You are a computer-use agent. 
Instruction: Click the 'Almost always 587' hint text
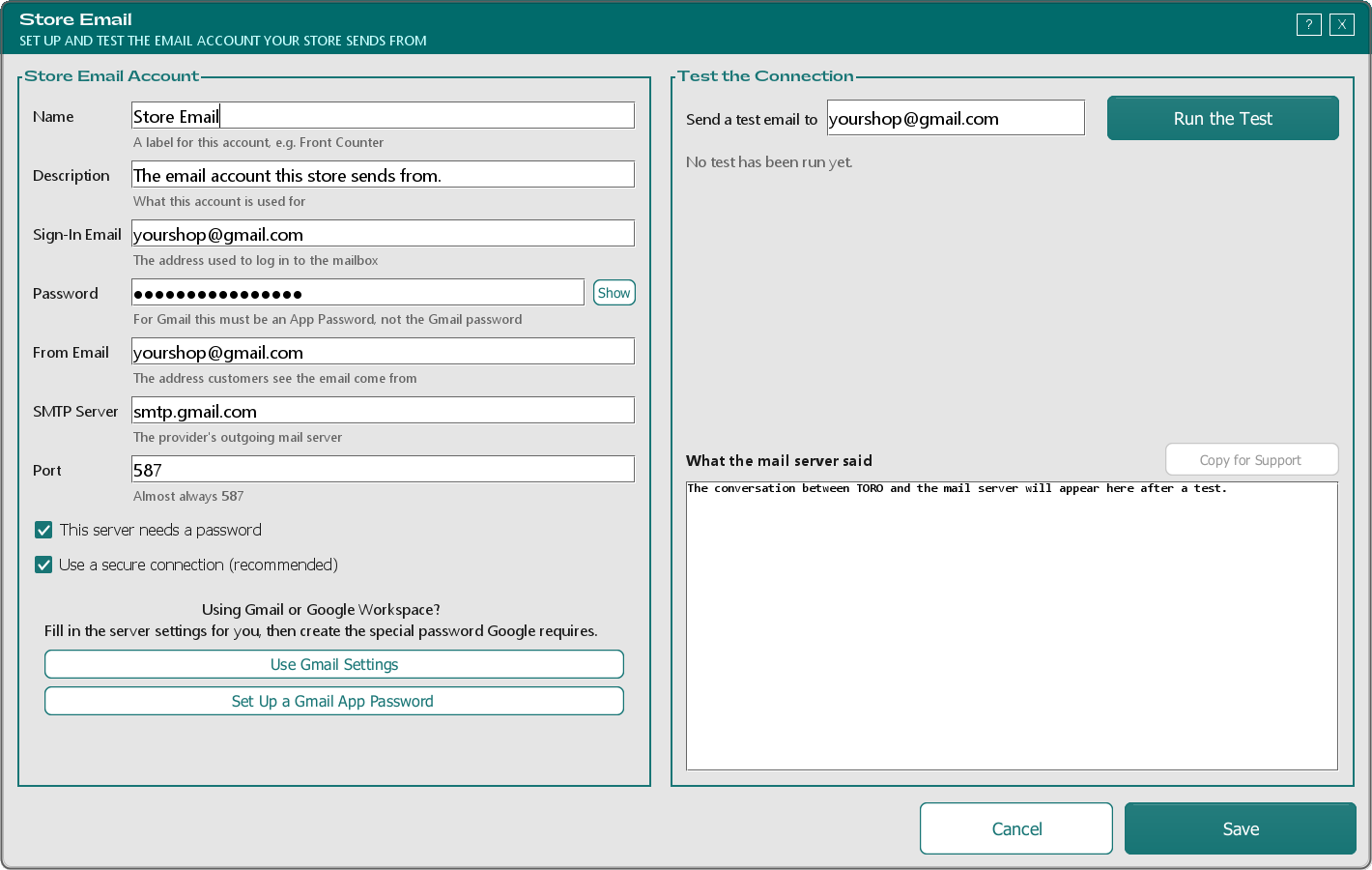[x=188, y=496]
